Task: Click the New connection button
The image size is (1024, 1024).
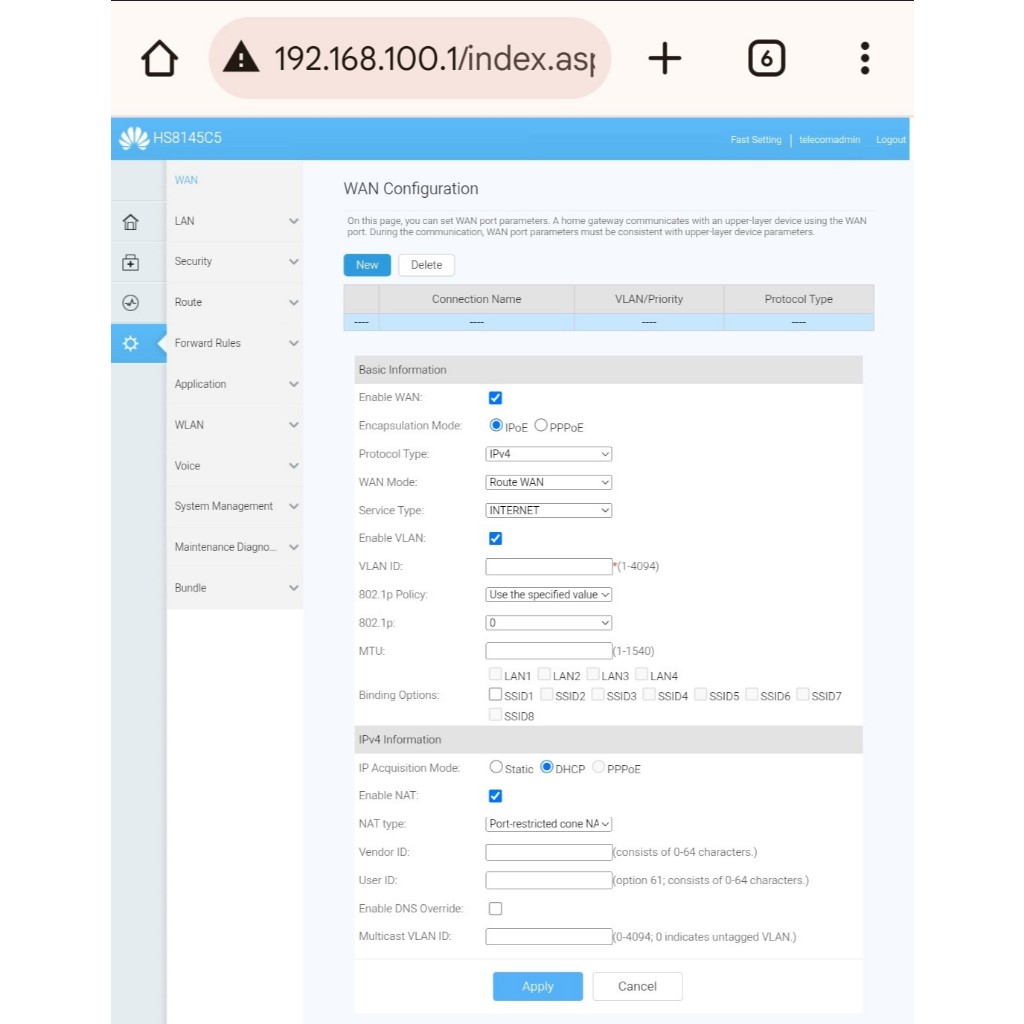Action: click(x=367, y=265)
